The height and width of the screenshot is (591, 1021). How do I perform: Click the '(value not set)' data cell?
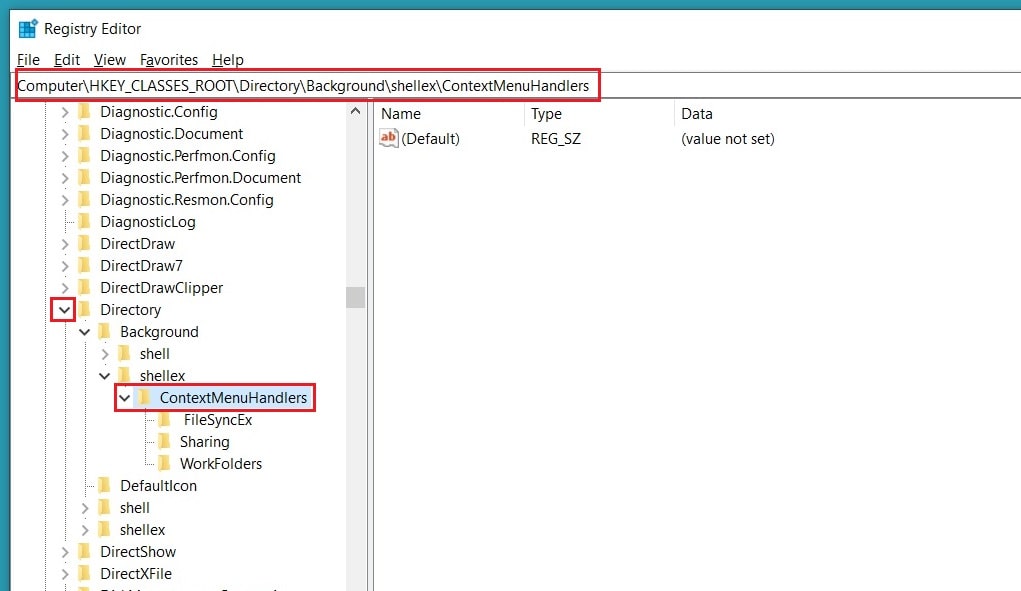(727, 139)
